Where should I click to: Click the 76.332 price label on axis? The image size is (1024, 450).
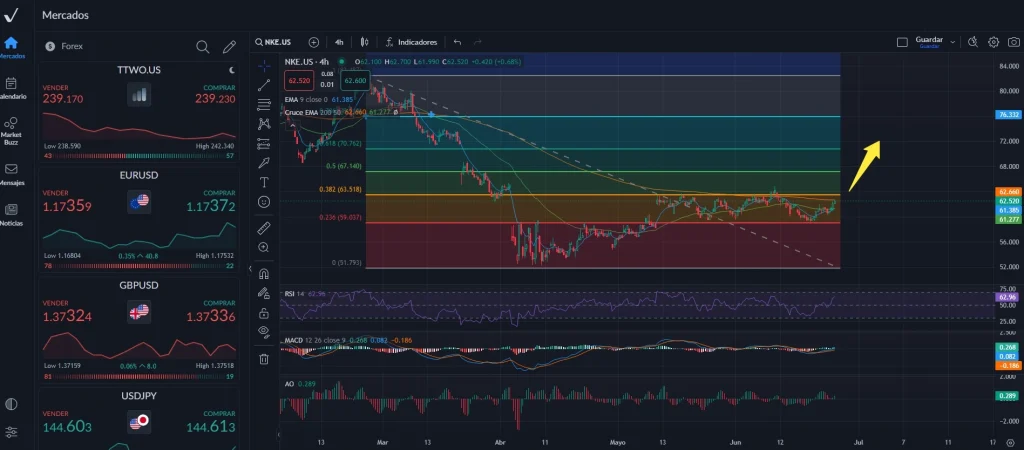[x=1009, y=114]
